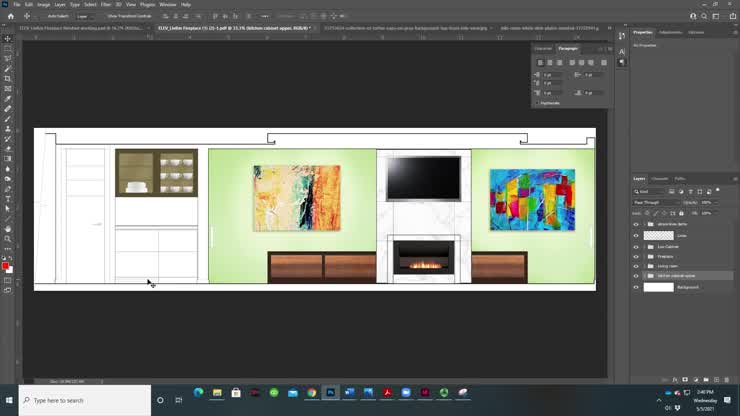Open the Window menu

pyautogui.click(x=168, y=5)
